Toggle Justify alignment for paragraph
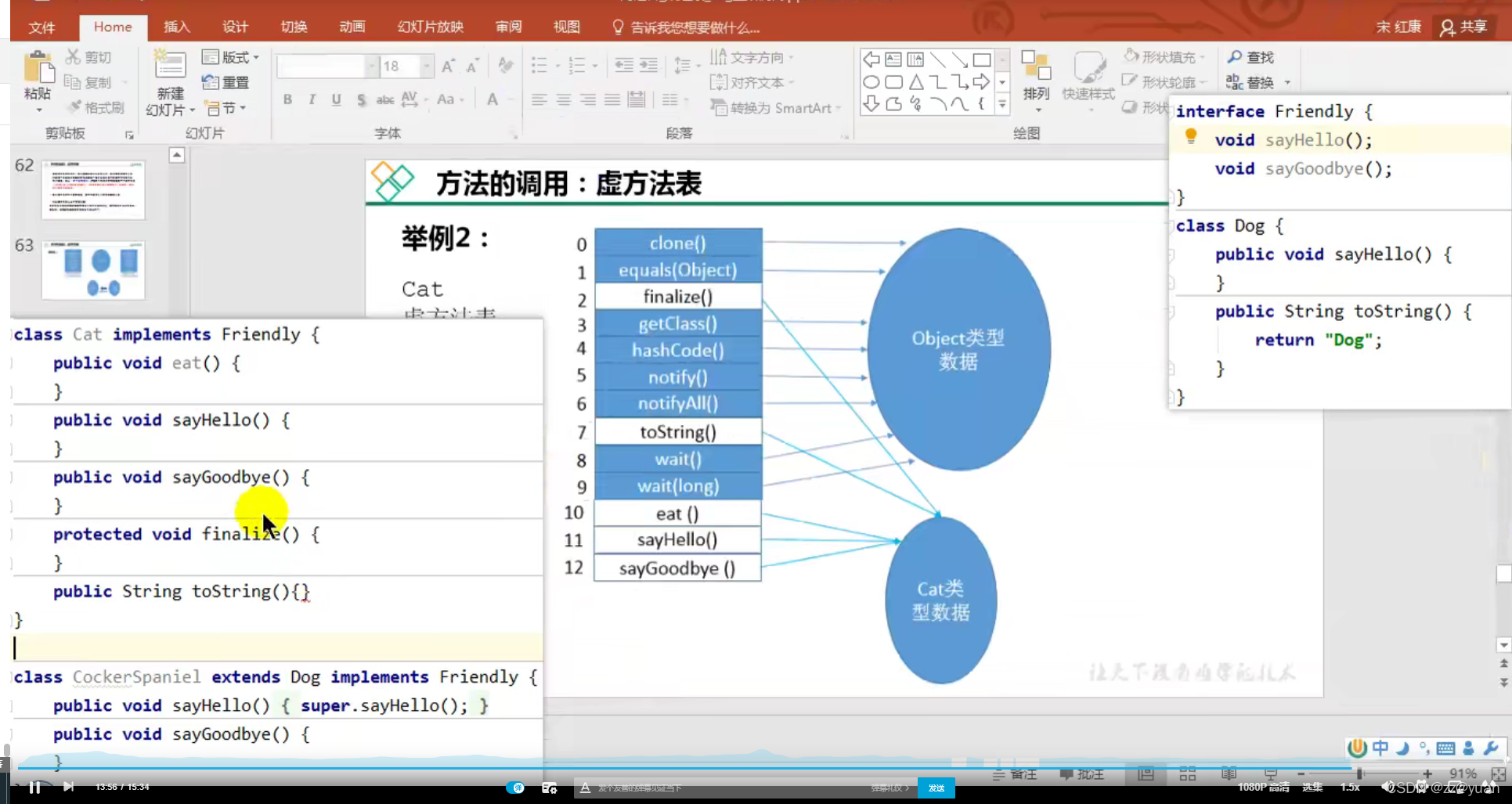 [612, 99]
